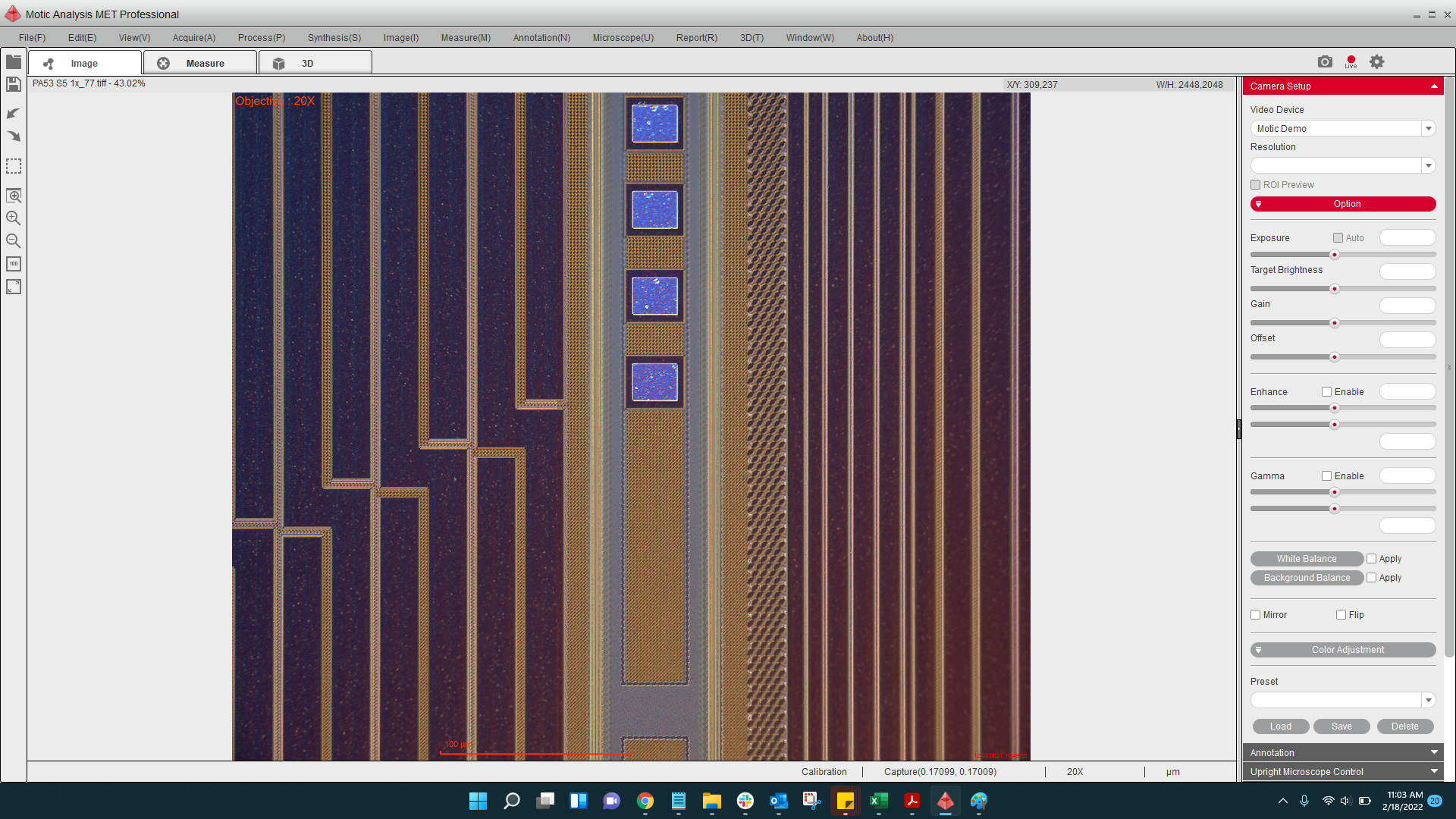Open the Preset dropdown
This screenshot has height=819, width=1456.
coord(1429,700)
